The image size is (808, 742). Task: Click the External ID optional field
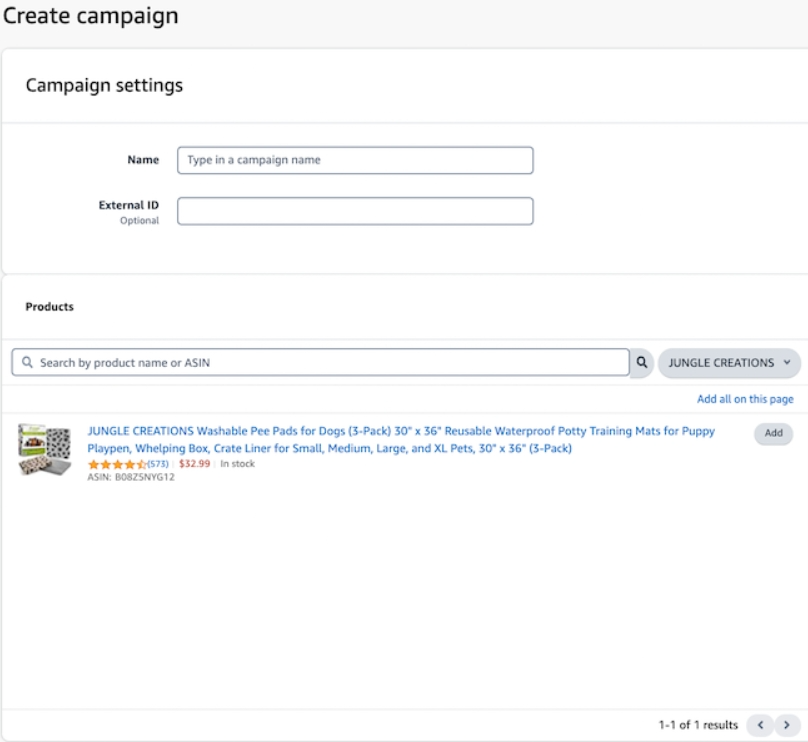click(354, 210)
